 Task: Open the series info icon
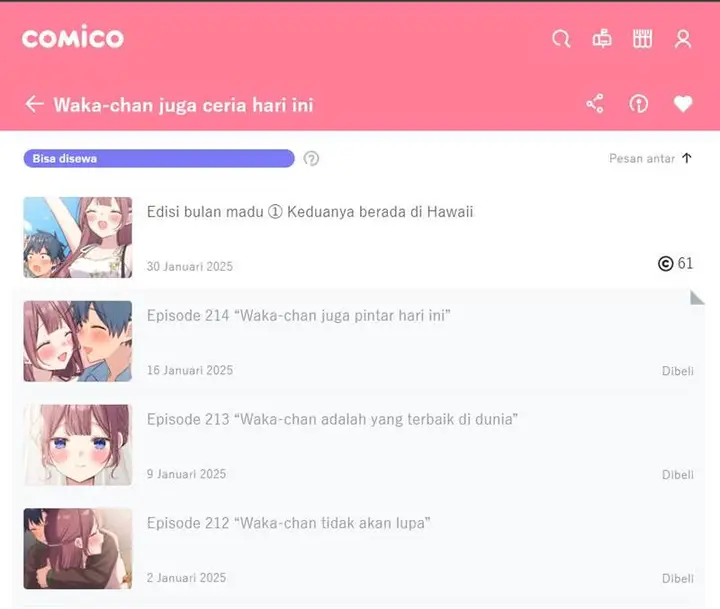(639, 104)
